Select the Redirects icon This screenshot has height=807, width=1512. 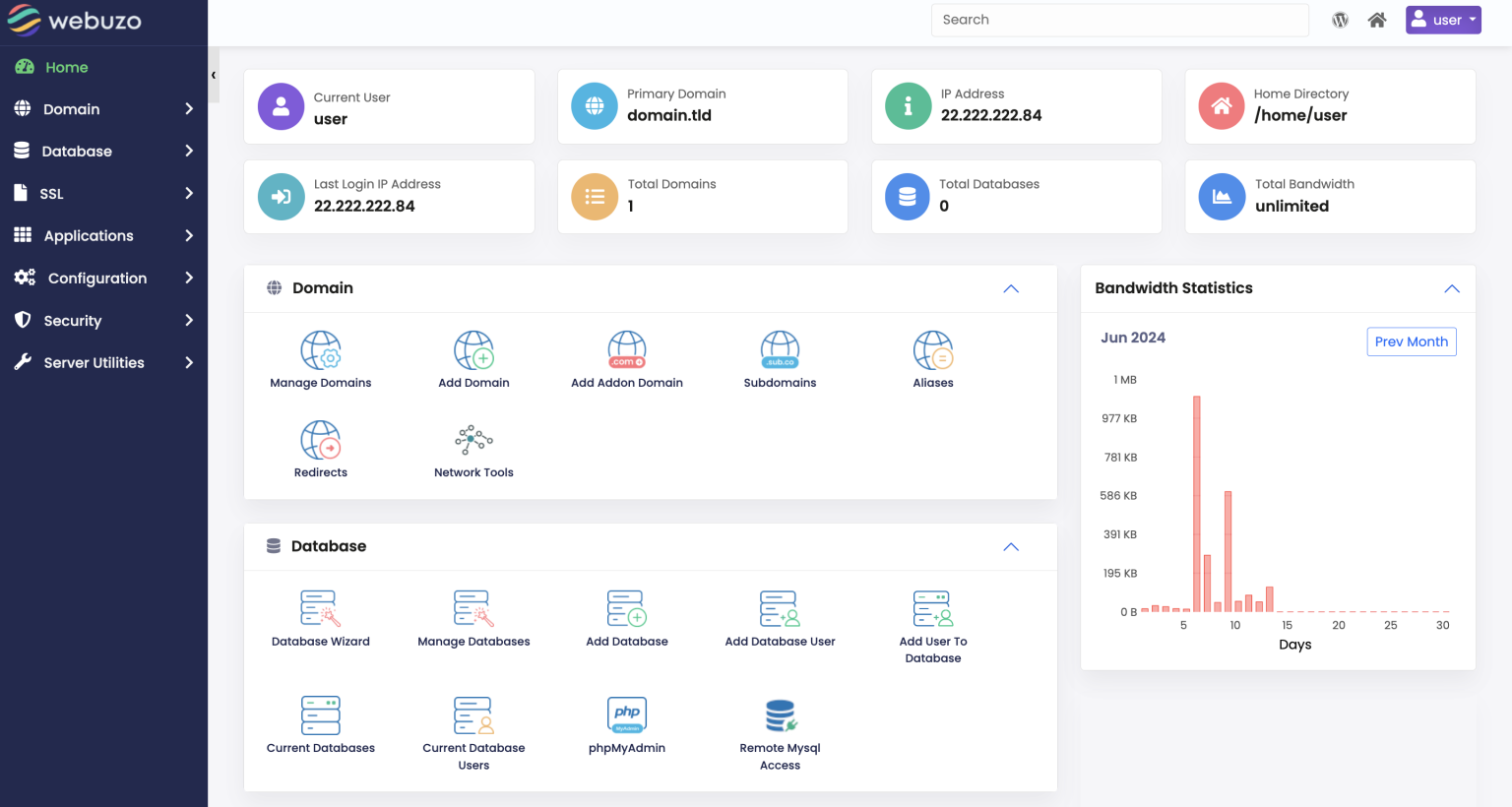pyautogui.click(x=320, y=449)
